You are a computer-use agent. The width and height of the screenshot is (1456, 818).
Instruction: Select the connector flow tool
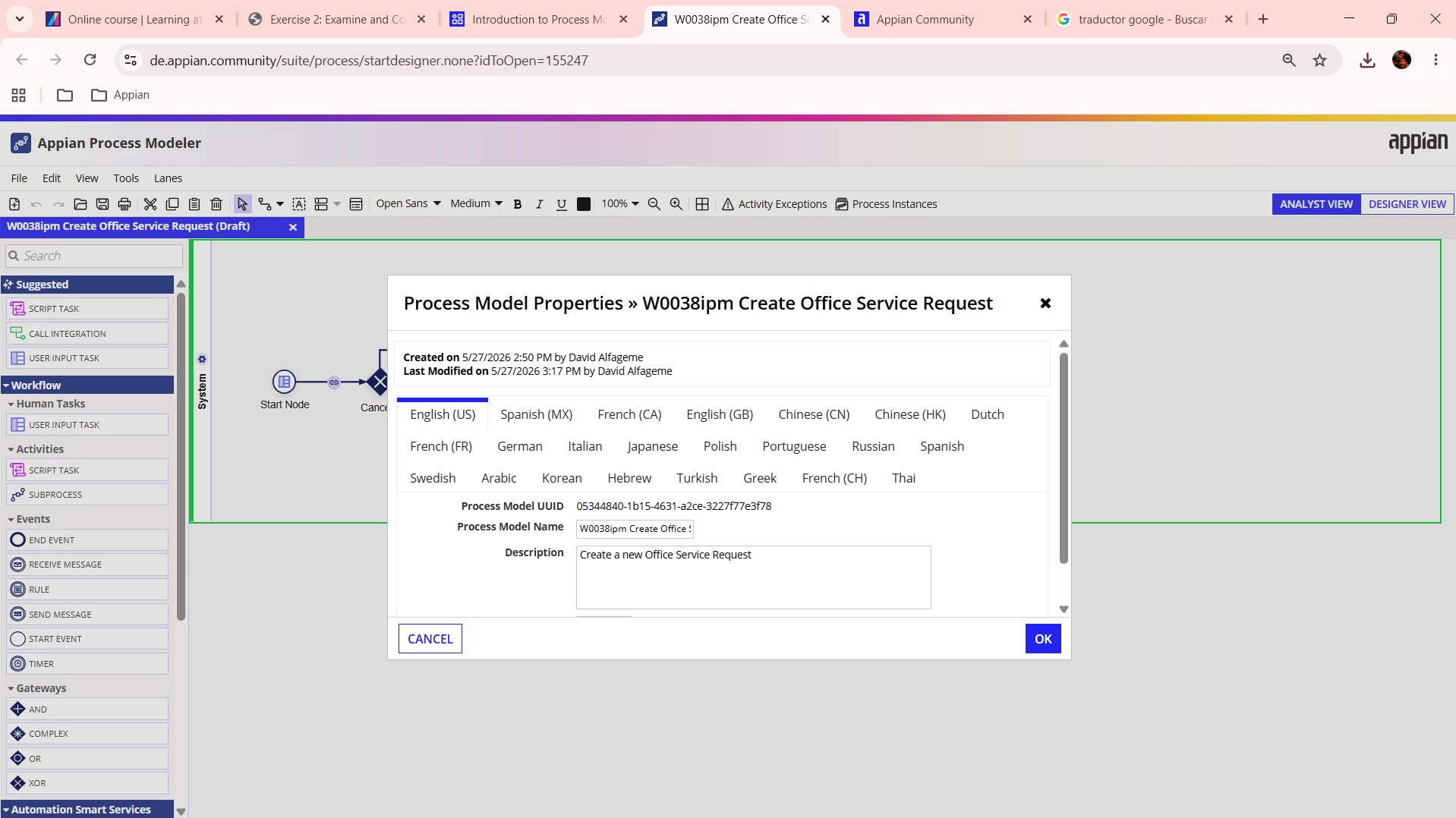pos(265,204)
